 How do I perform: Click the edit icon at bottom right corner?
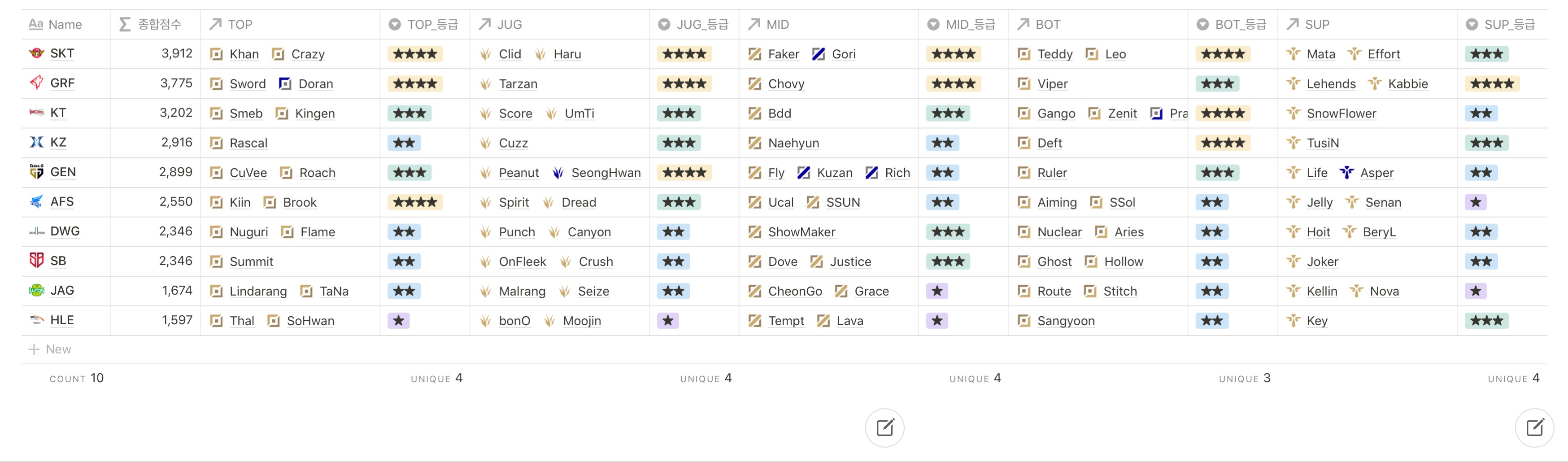pyautogui.click(x=1534, y=427)
